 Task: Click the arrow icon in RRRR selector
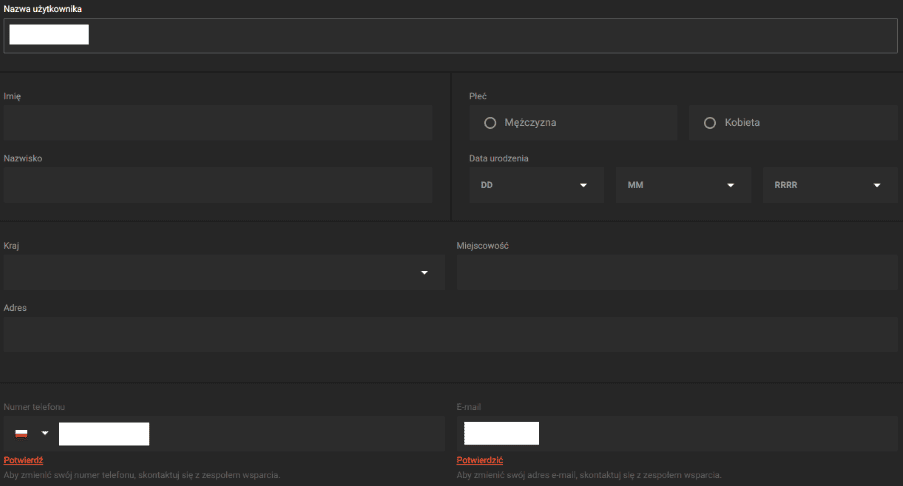pos(877,185)
